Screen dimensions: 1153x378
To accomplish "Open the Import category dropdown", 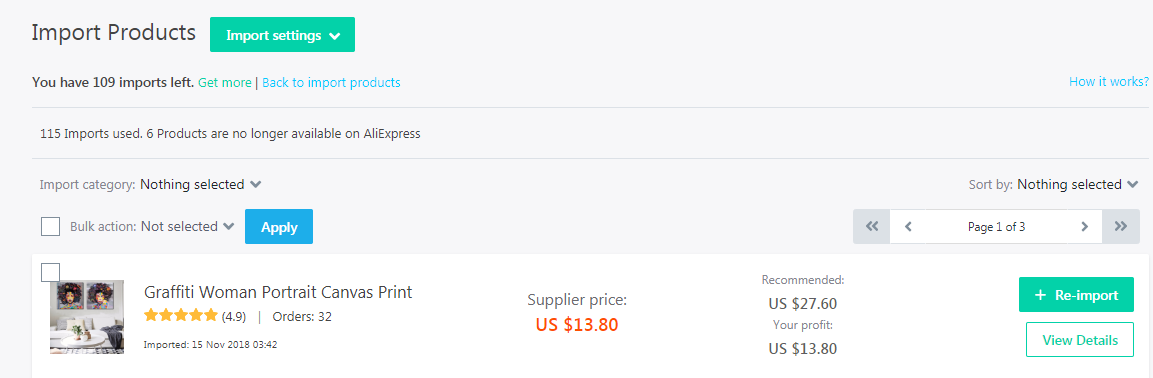I will pos(201,185).
